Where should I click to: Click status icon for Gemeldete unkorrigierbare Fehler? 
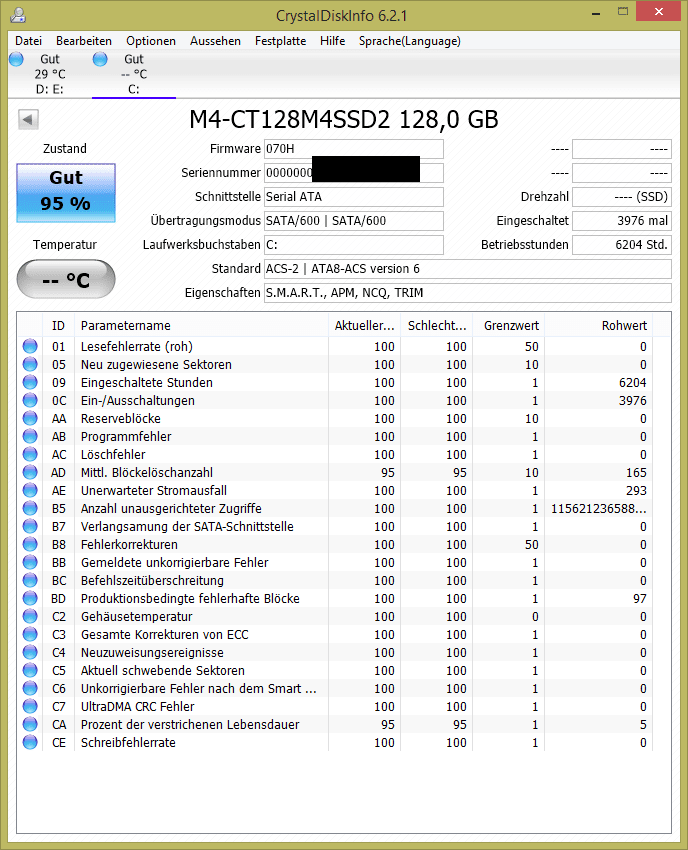click(x=30, y=562)
